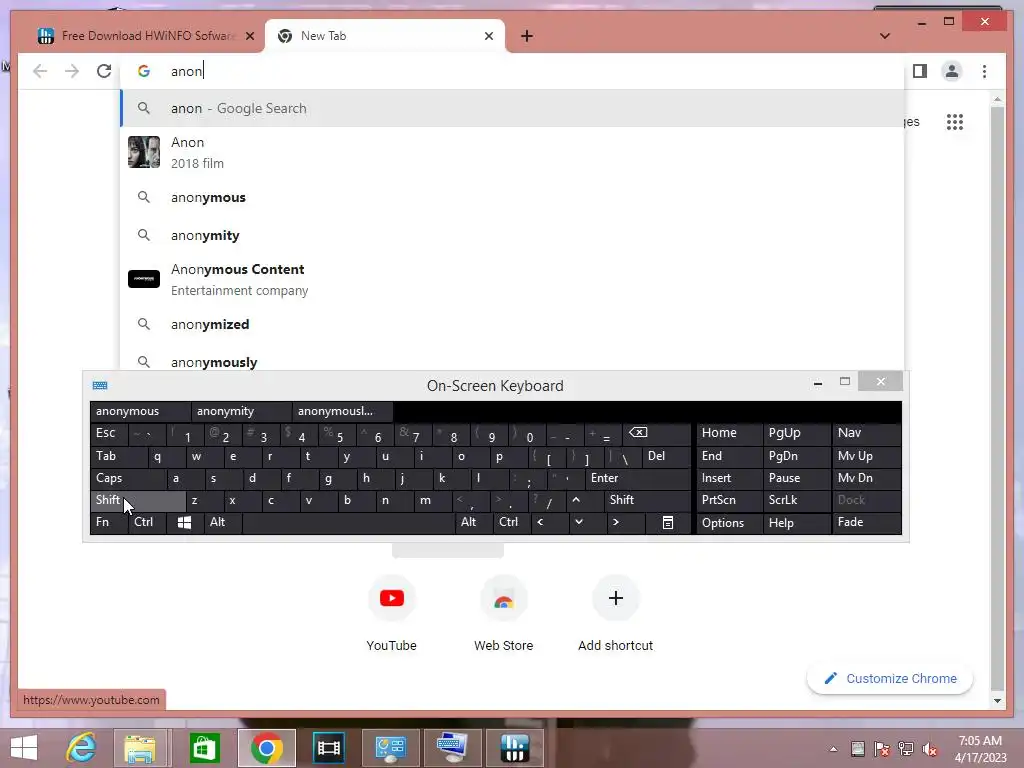
Task: Open new tab with plus button
Action: coord(526,36)
